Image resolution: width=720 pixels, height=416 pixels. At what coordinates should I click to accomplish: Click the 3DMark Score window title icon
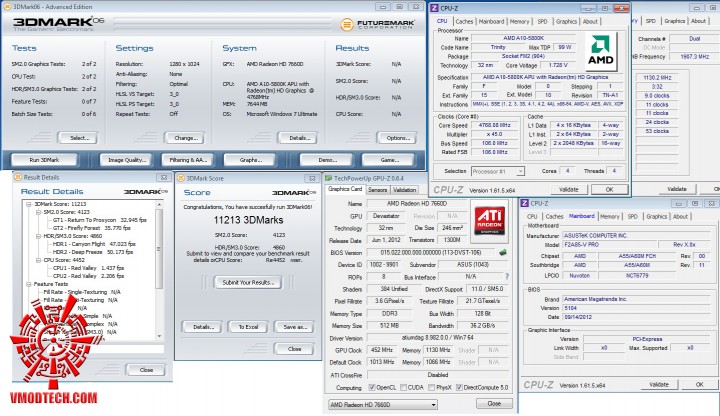pos(181,177)
